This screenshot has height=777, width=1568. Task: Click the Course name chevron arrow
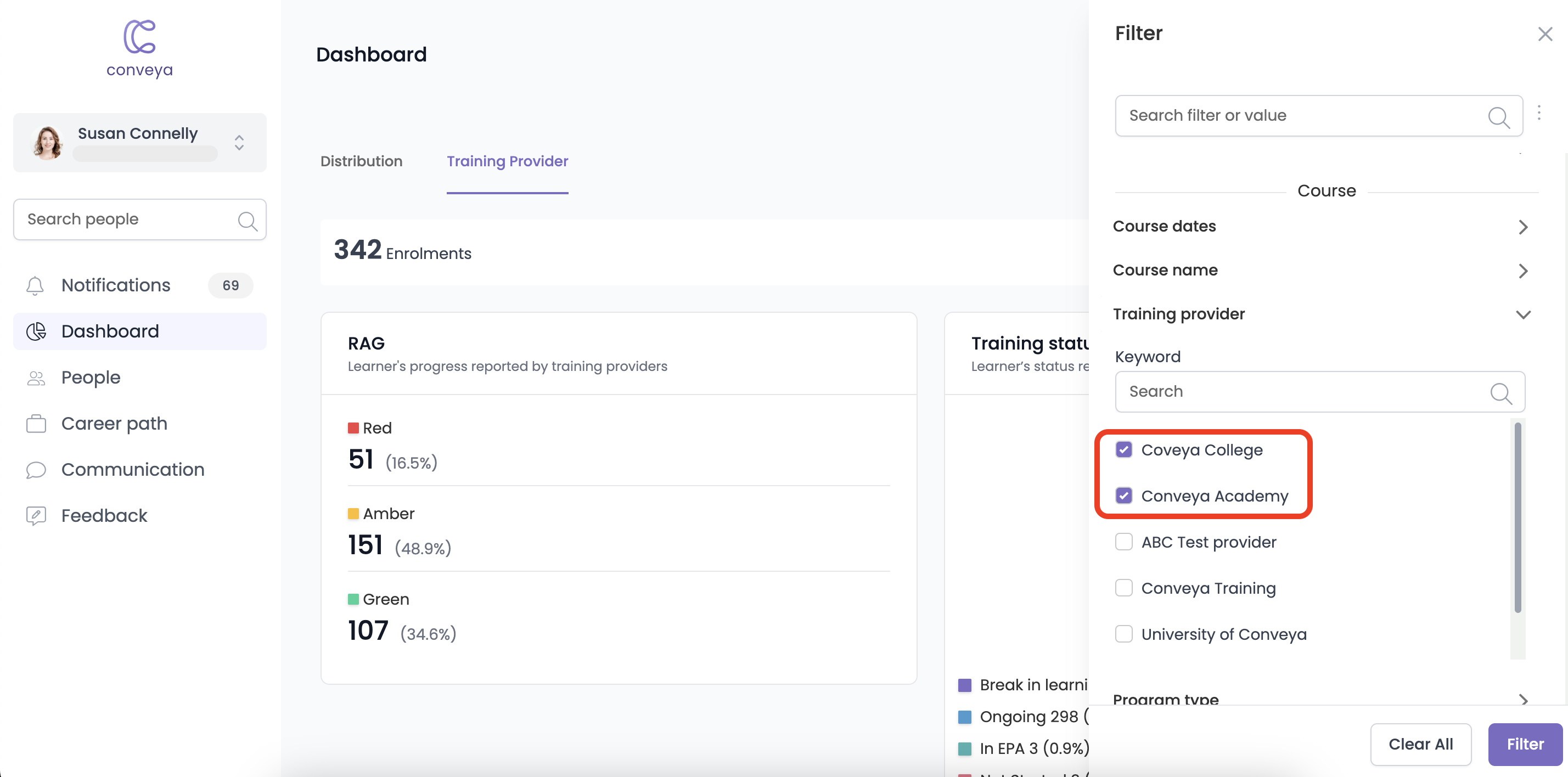pyautogui.click(x=1523, y=271)
